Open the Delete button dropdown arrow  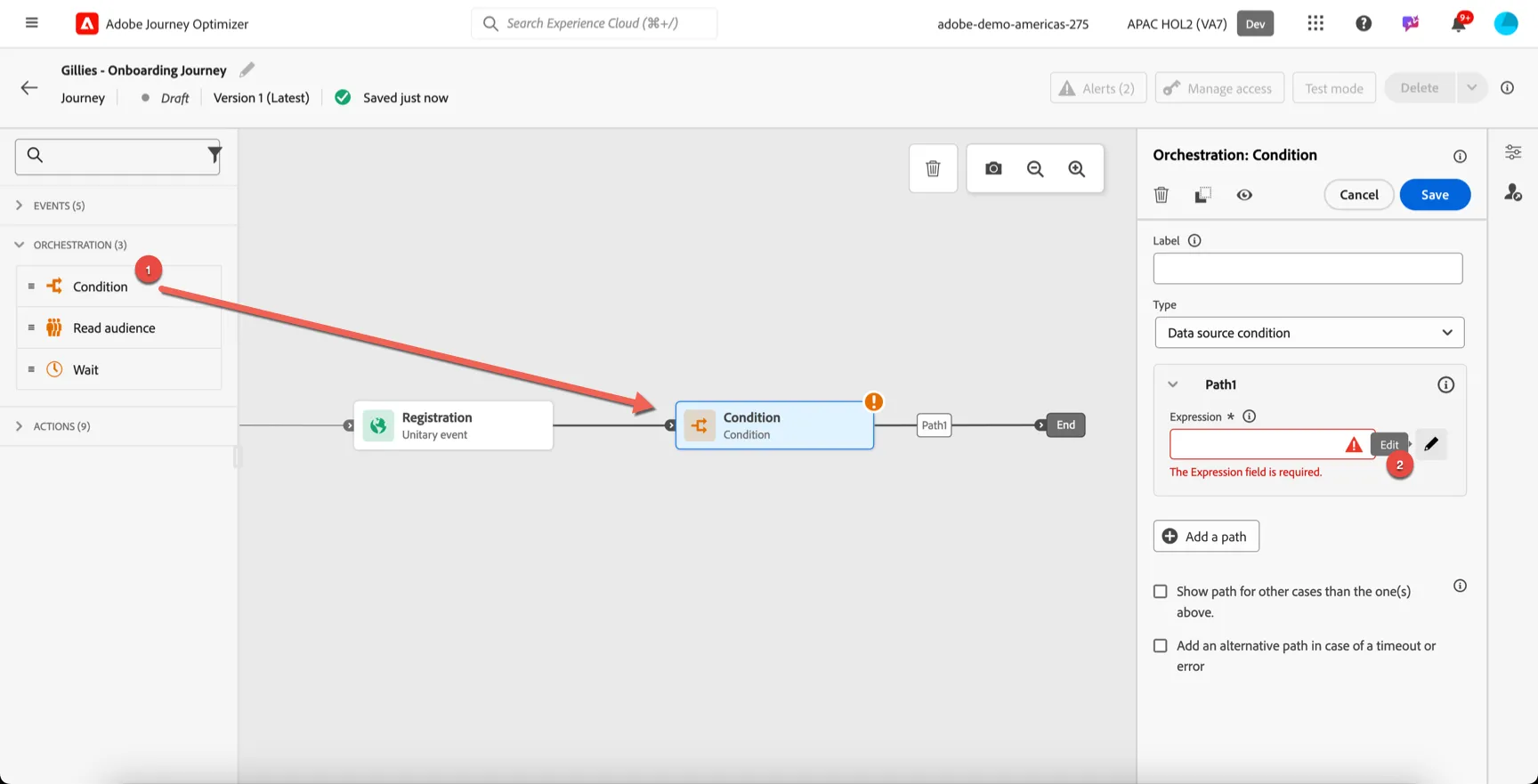click(1472, 87)
